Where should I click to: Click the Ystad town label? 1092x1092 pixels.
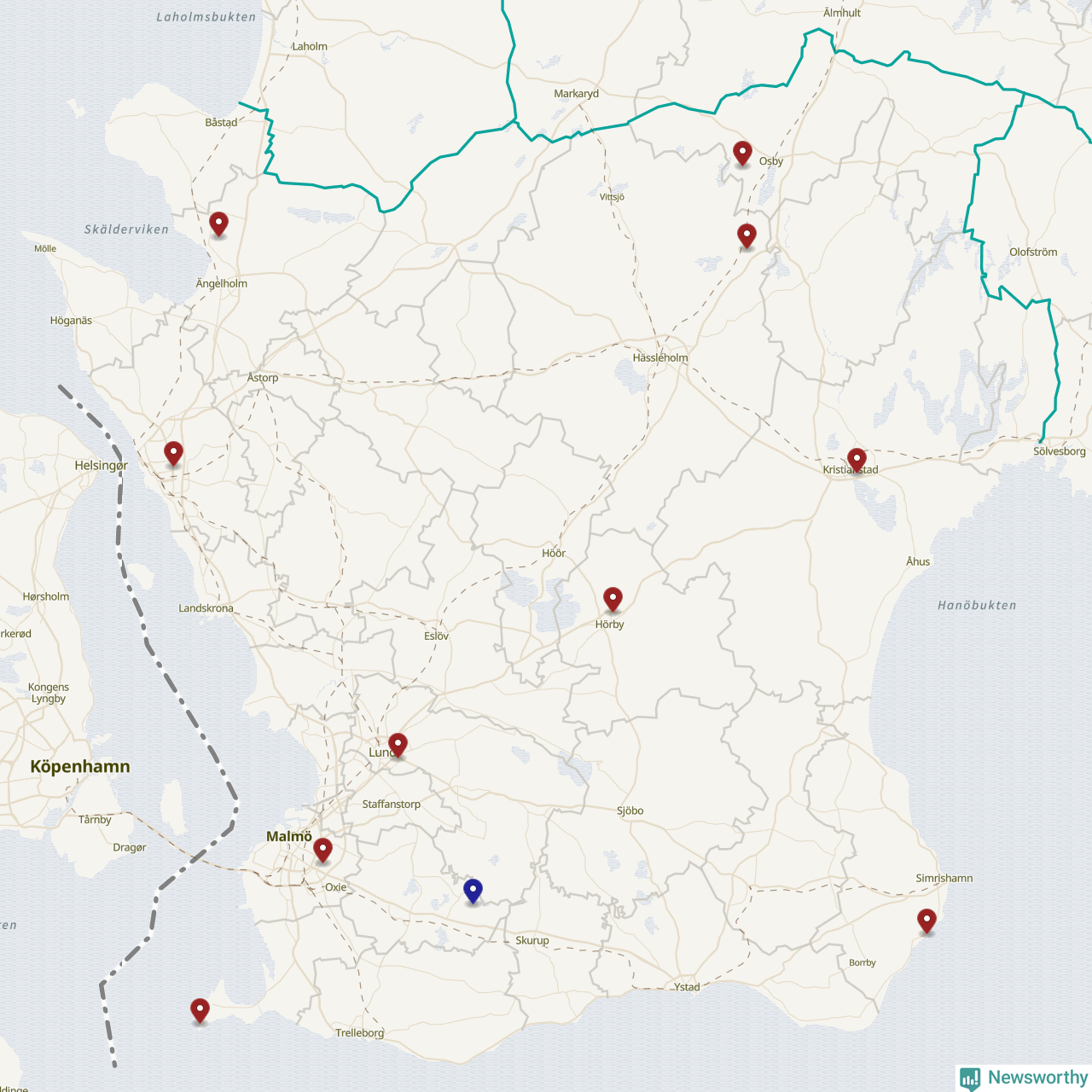(x=687, y=987)
